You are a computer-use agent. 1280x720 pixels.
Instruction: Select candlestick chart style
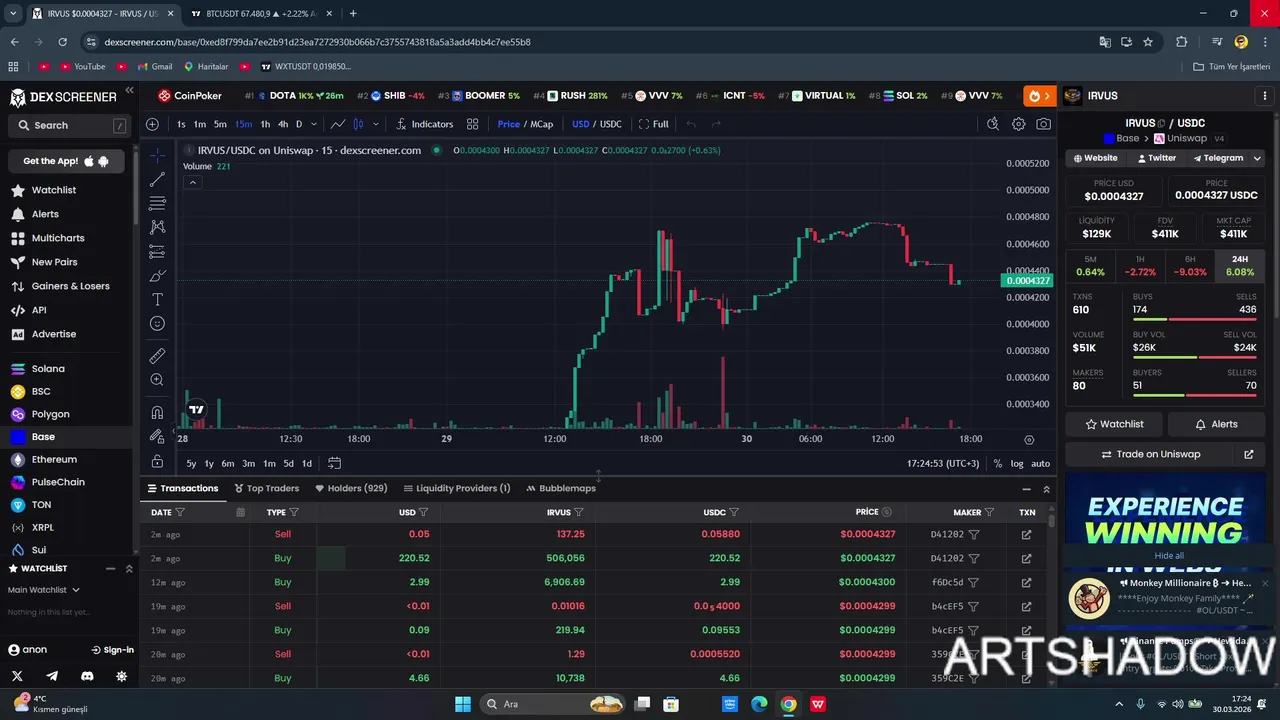358,124
